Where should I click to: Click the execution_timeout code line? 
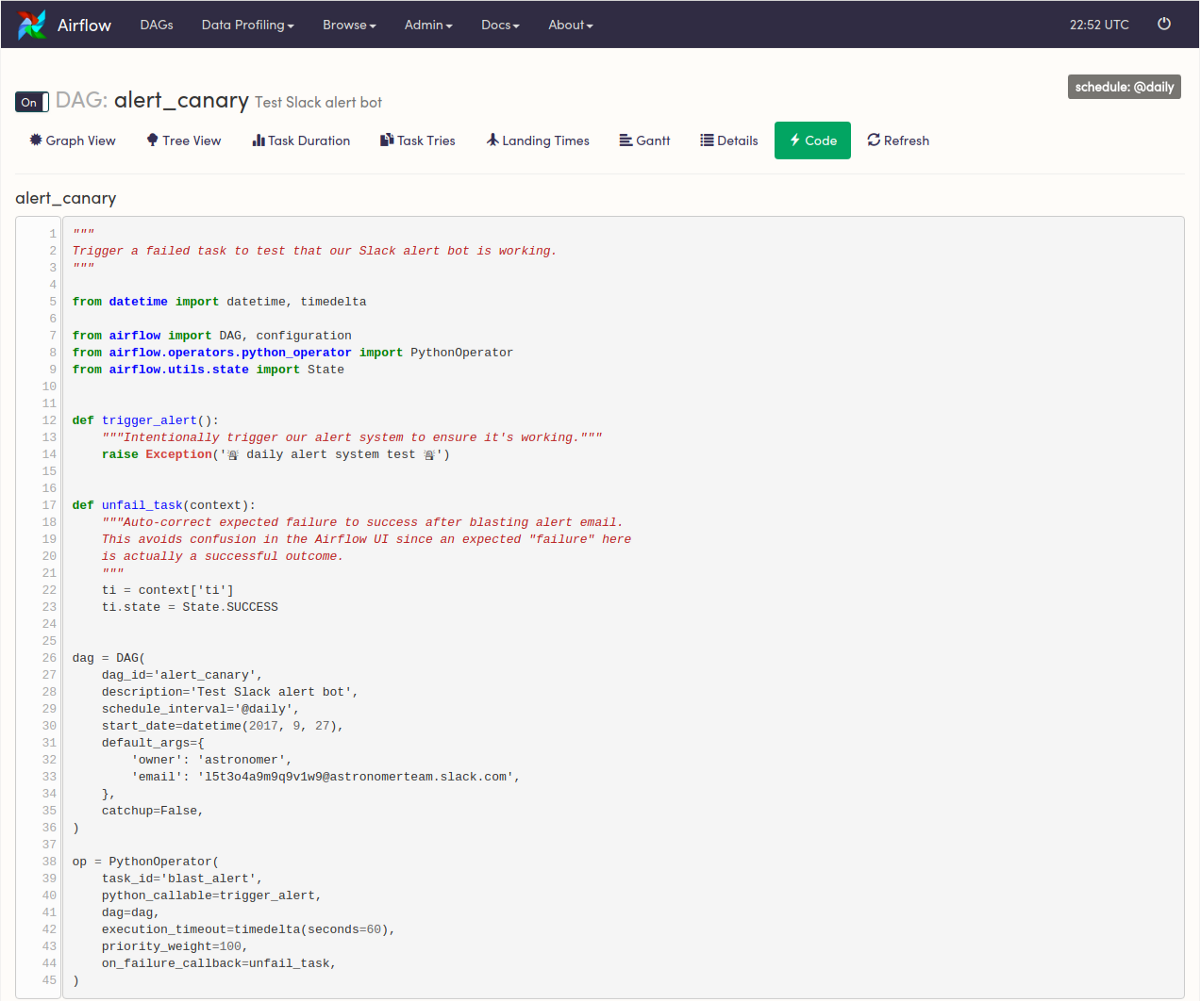pos(249,930)
